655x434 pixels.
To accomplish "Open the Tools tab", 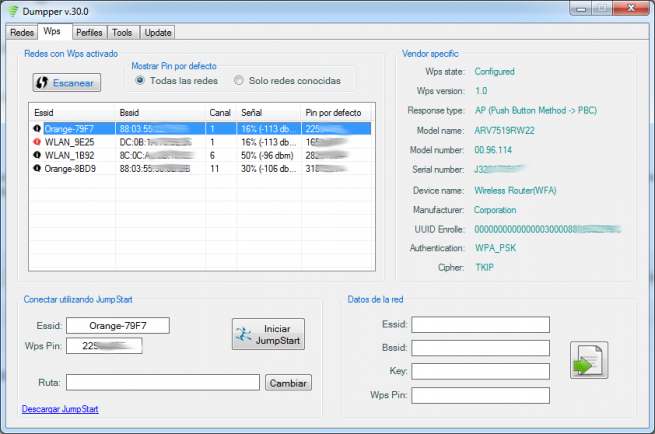I will pyautogui.click(x=123, y=33).
